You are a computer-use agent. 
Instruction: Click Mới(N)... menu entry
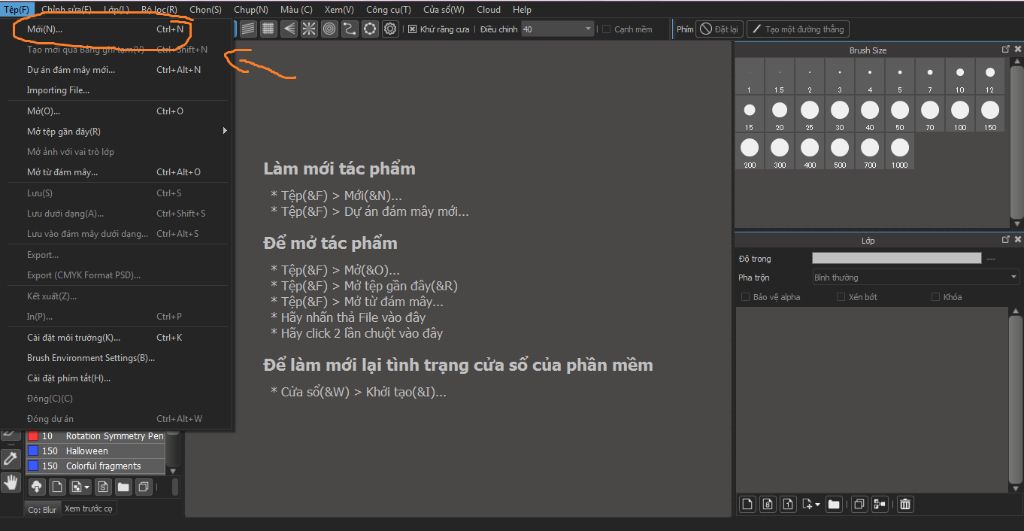[120, 29]
